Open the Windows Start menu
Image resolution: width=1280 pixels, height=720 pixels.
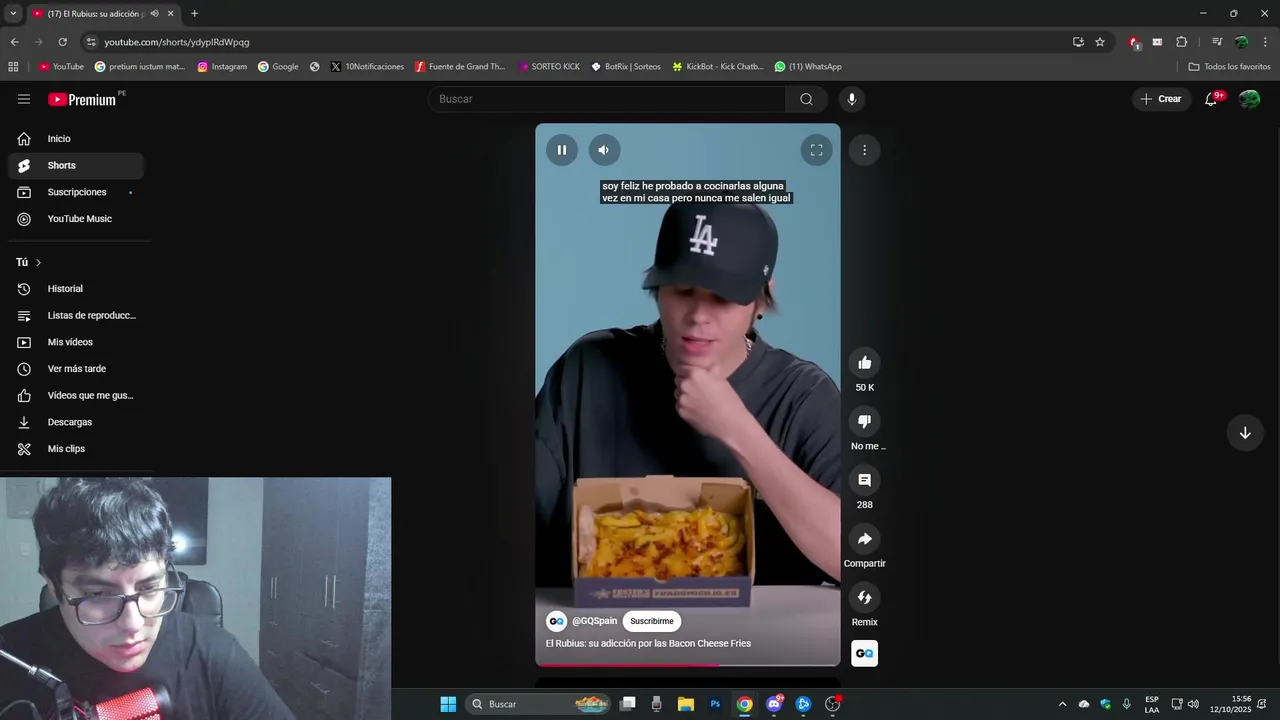(x=448, y=704)
